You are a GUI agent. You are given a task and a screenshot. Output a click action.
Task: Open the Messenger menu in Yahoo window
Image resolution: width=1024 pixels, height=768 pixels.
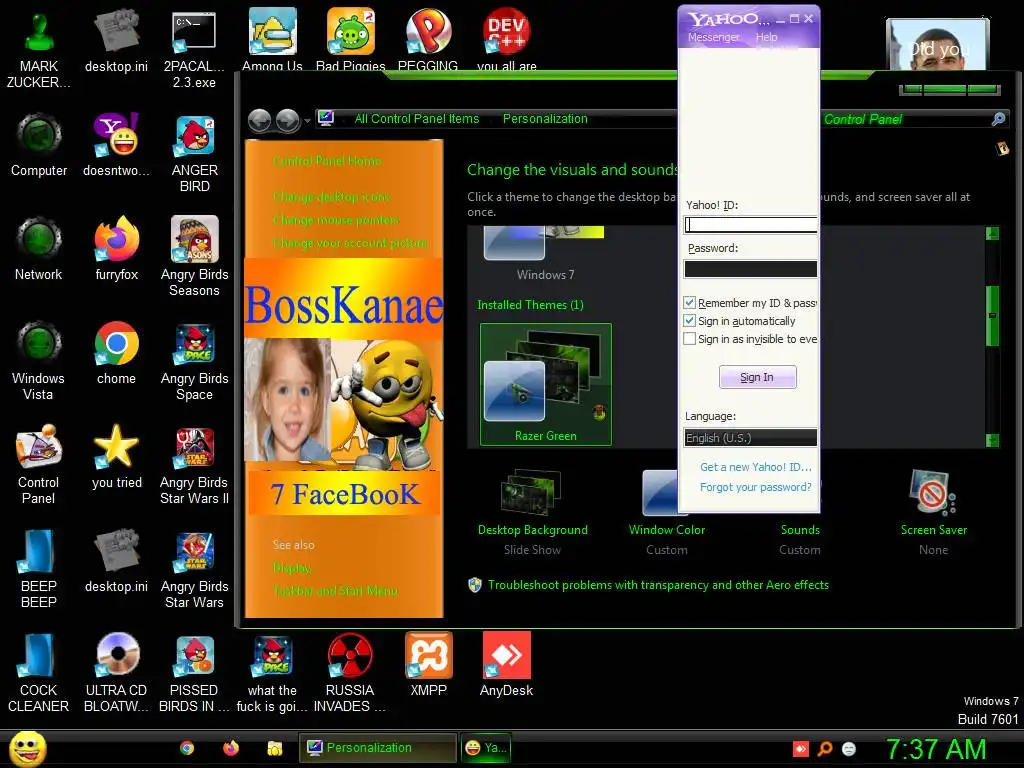713,37
